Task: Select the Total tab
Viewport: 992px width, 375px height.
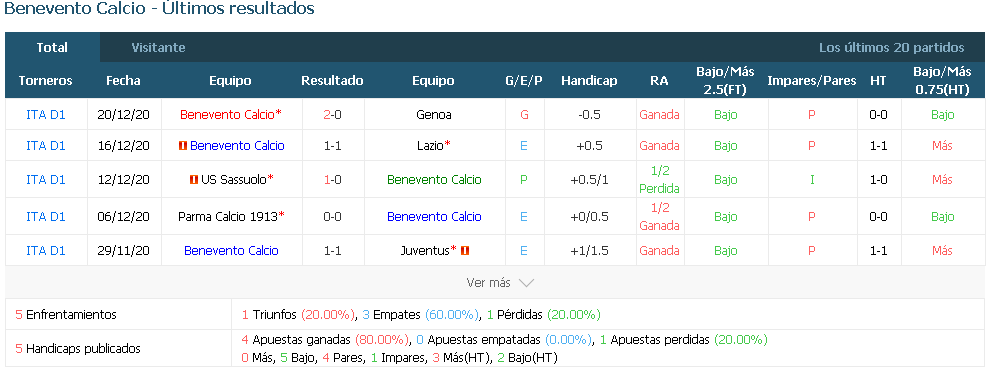Action: (x=52, y=47)
